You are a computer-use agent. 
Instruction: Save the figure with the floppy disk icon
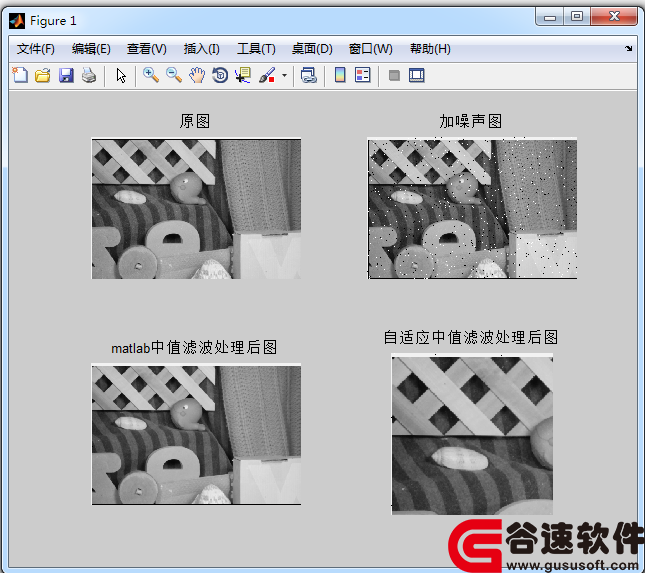66,75
